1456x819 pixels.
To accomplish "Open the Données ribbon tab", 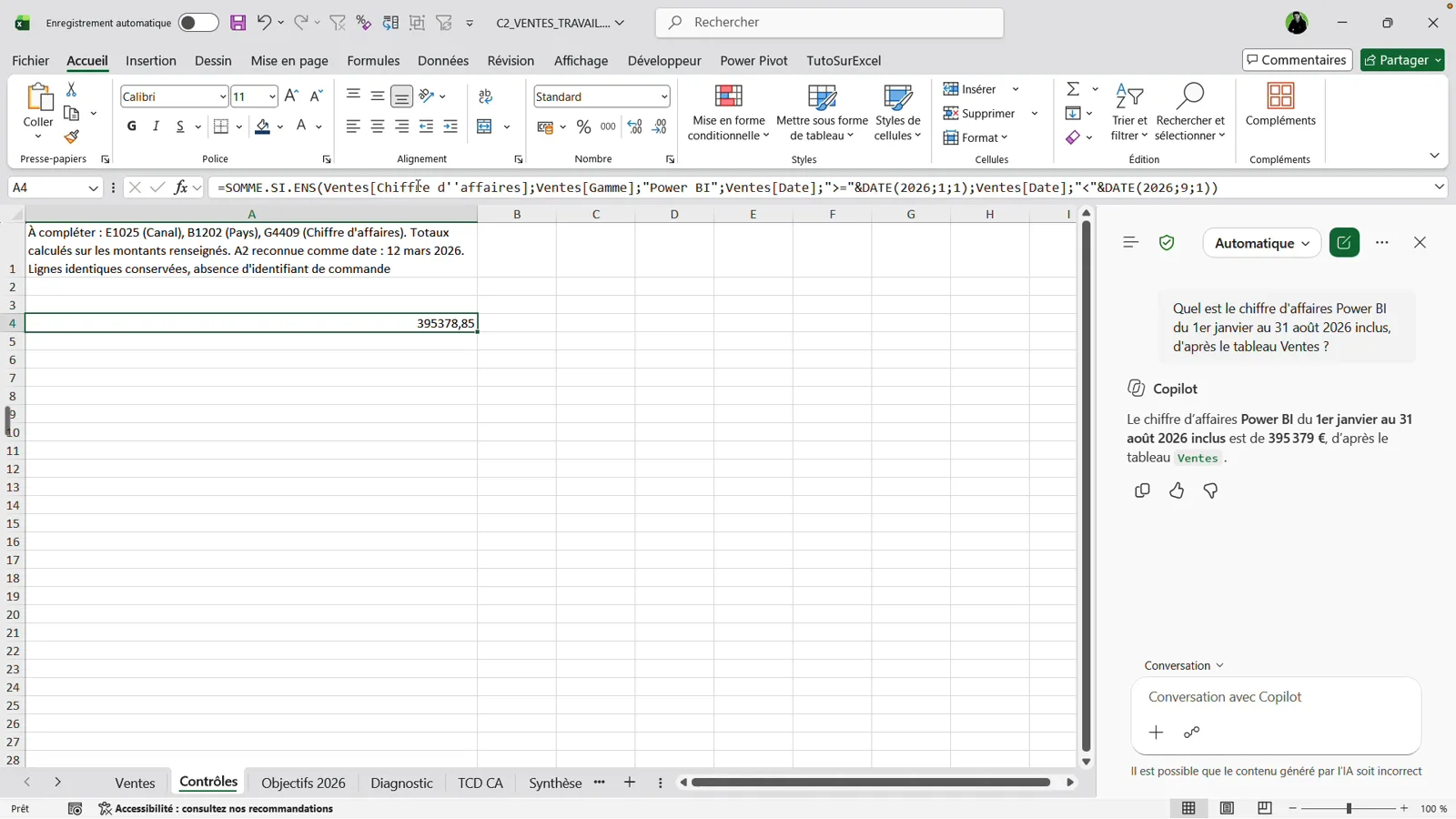I will 443,61.
